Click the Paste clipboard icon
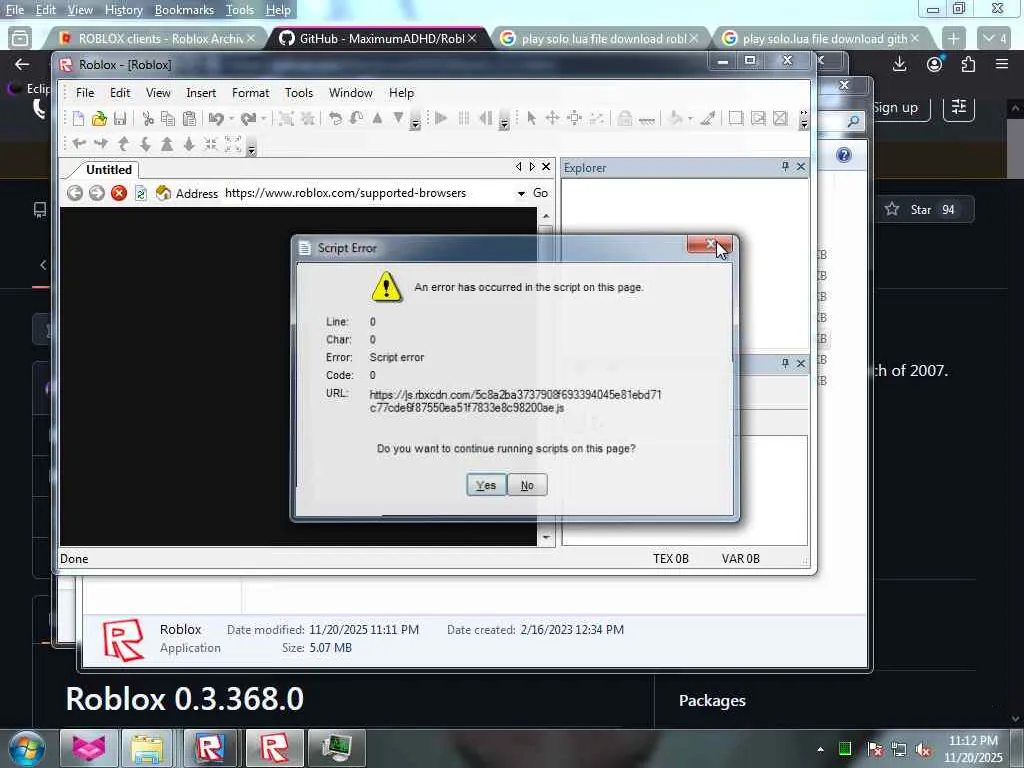 [189, 118]
